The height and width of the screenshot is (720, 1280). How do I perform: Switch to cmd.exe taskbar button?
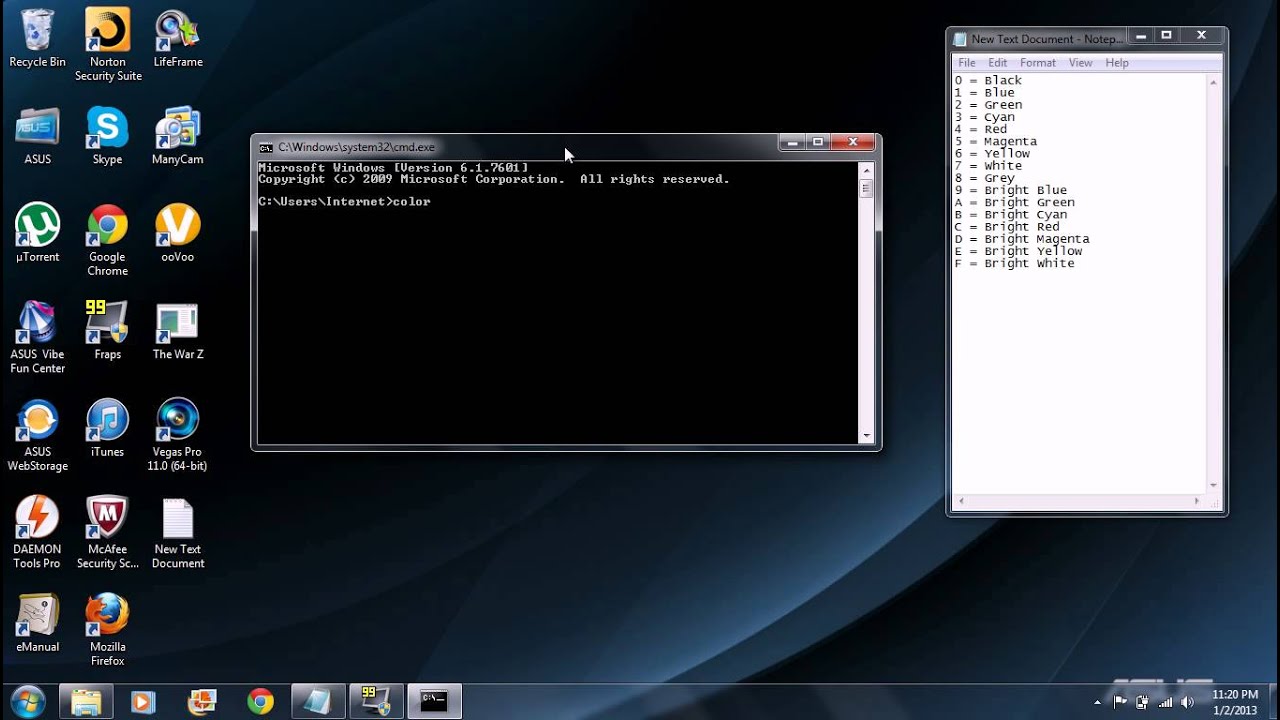click(x=434, y=701)
